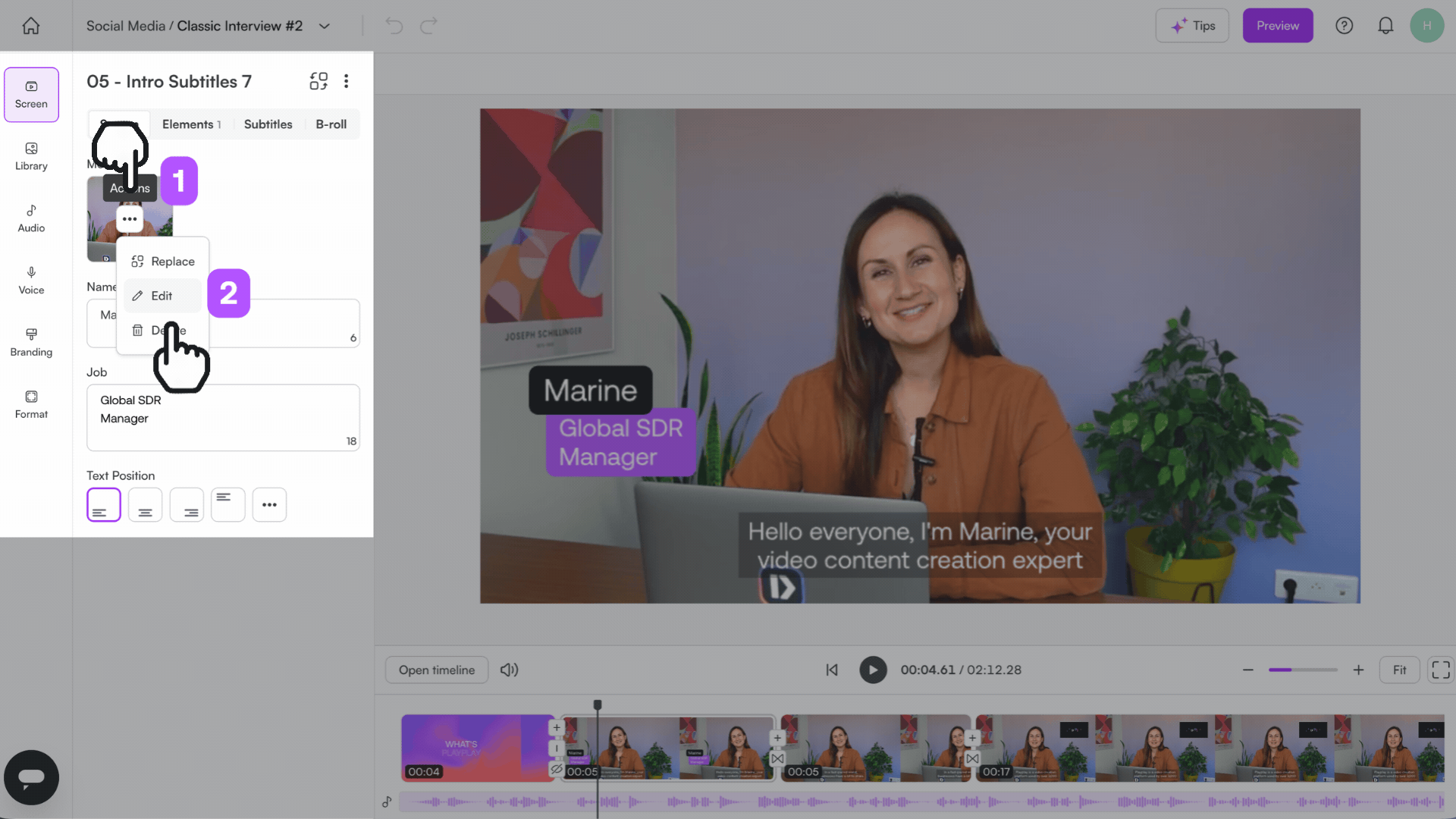Click the 05 - Intro Subtitles 7 title
The height and width of the screenshot is (819, 1456).
point(169,81)
